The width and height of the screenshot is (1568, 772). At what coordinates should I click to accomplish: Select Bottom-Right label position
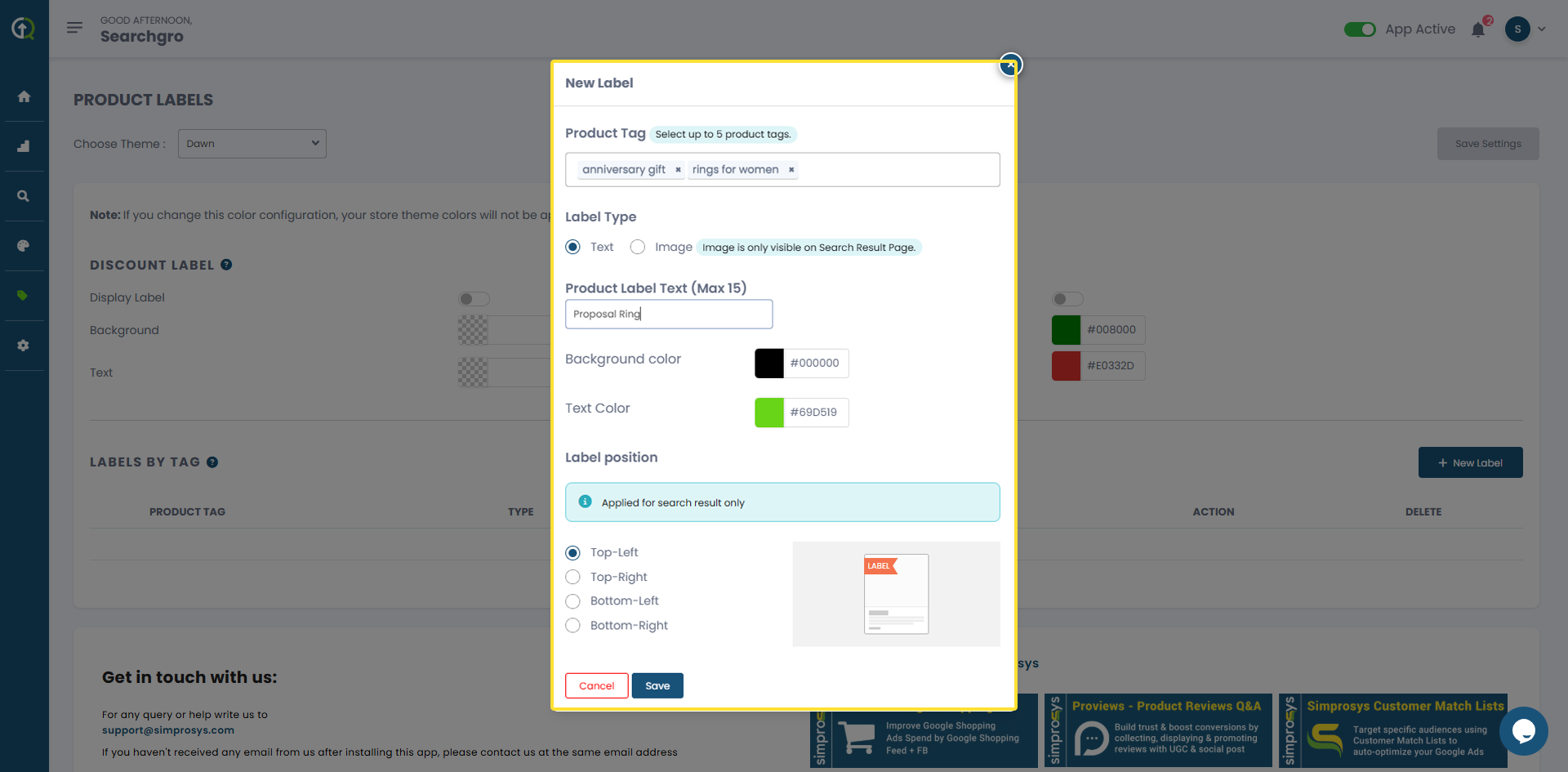click(x=573, y=626)
